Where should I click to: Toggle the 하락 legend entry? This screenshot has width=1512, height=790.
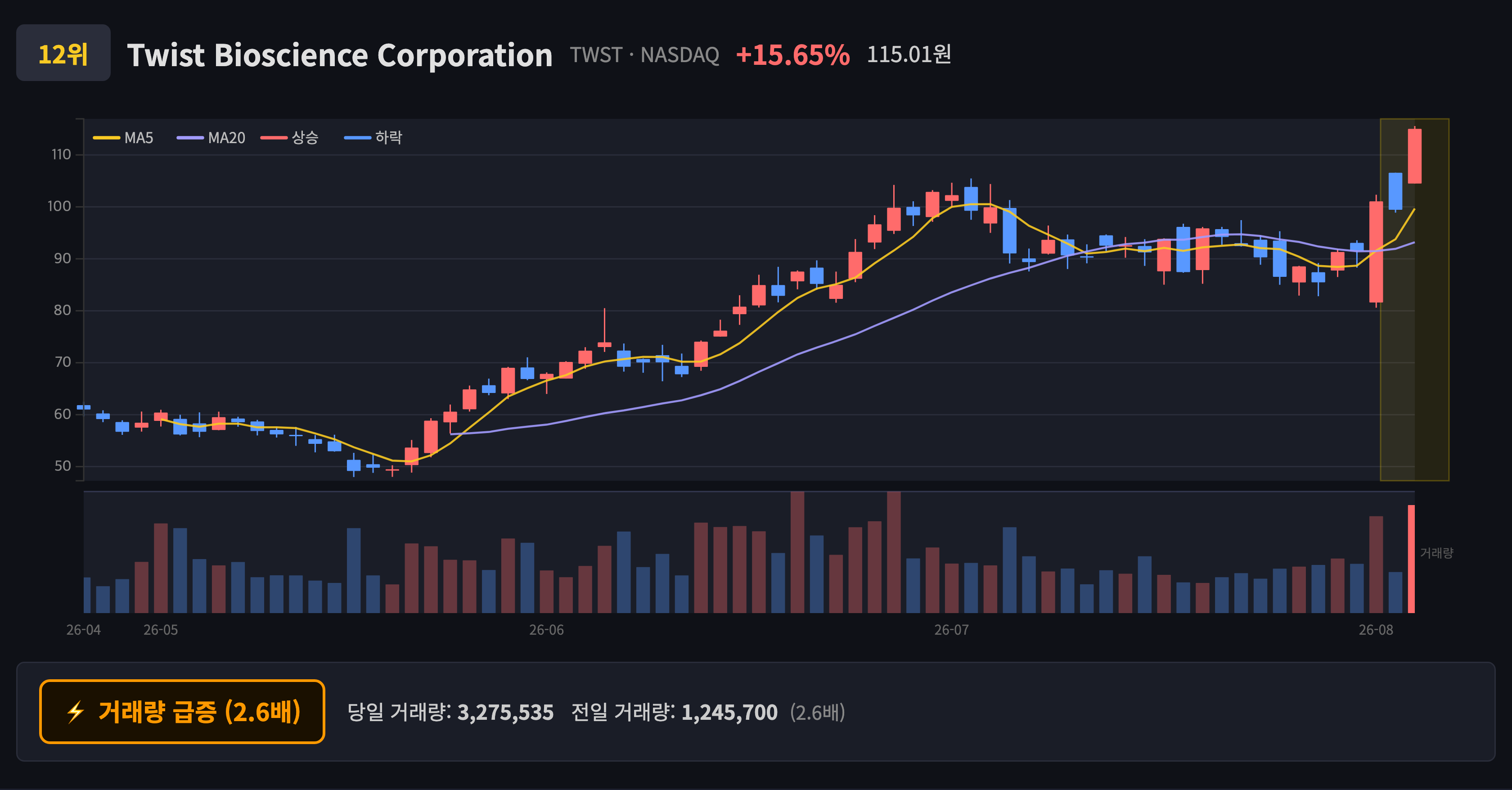(x=373, y=138)
